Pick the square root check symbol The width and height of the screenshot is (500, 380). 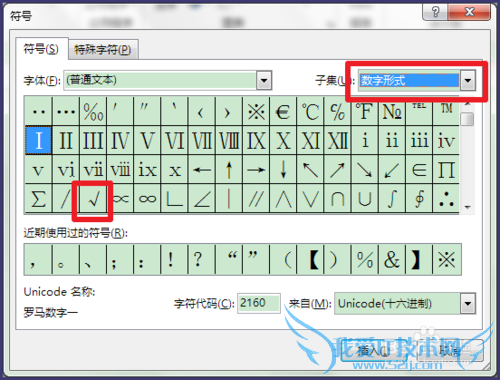tap(93, 199)
